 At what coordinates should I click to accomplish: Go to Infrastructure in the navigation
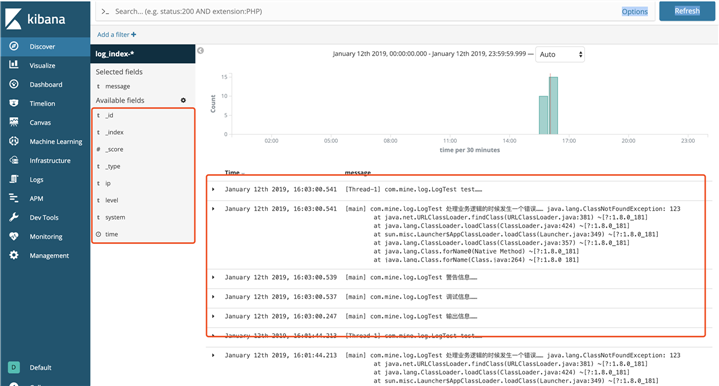50,160
